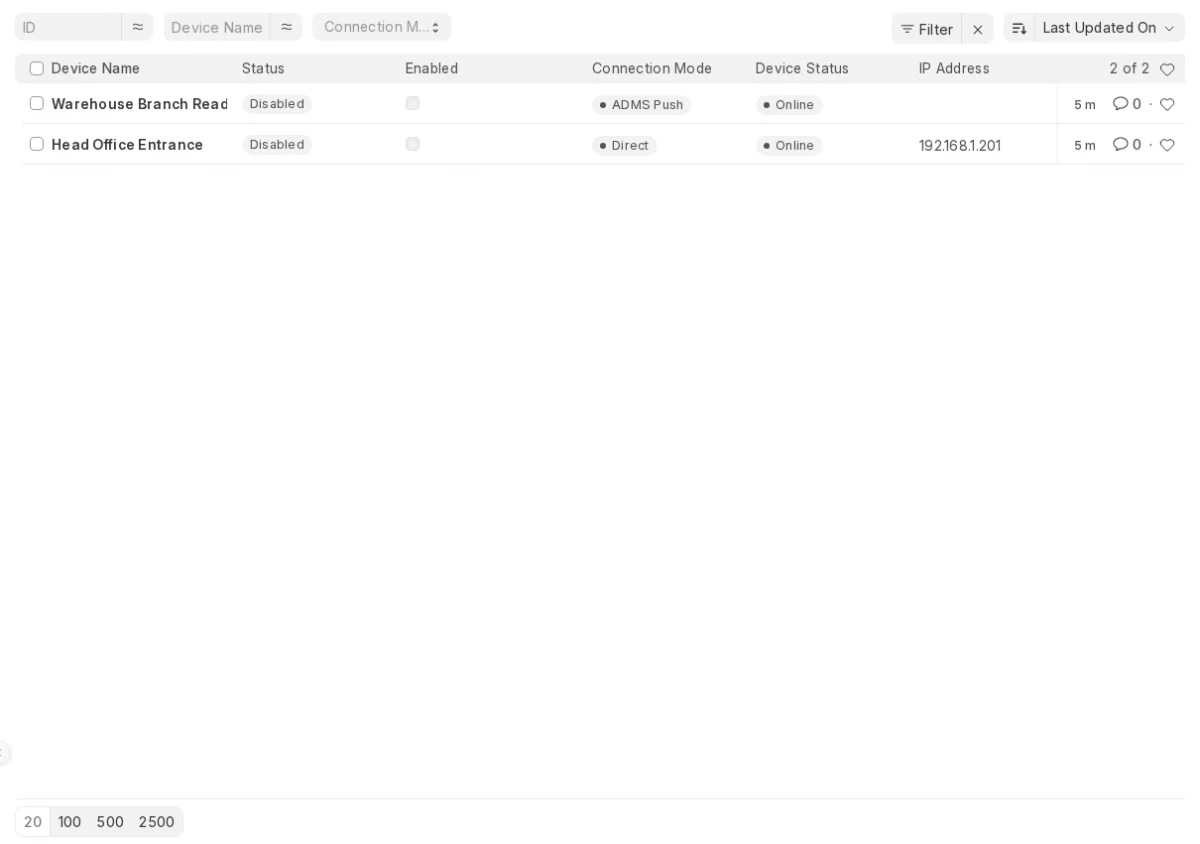Click the 2 of 2 record count
The image size is (1200, 844).
1129,69
